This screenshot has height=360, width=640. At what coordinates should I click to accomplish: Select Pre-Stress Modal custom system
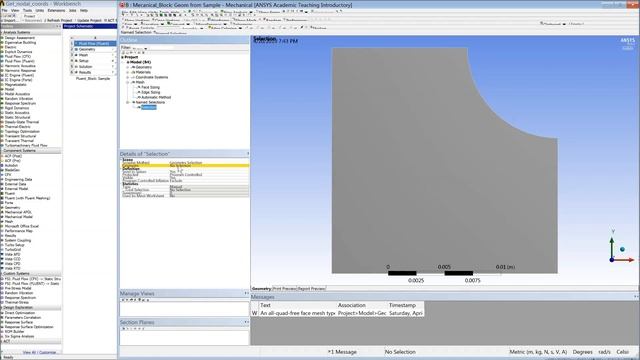pos(18,288)
